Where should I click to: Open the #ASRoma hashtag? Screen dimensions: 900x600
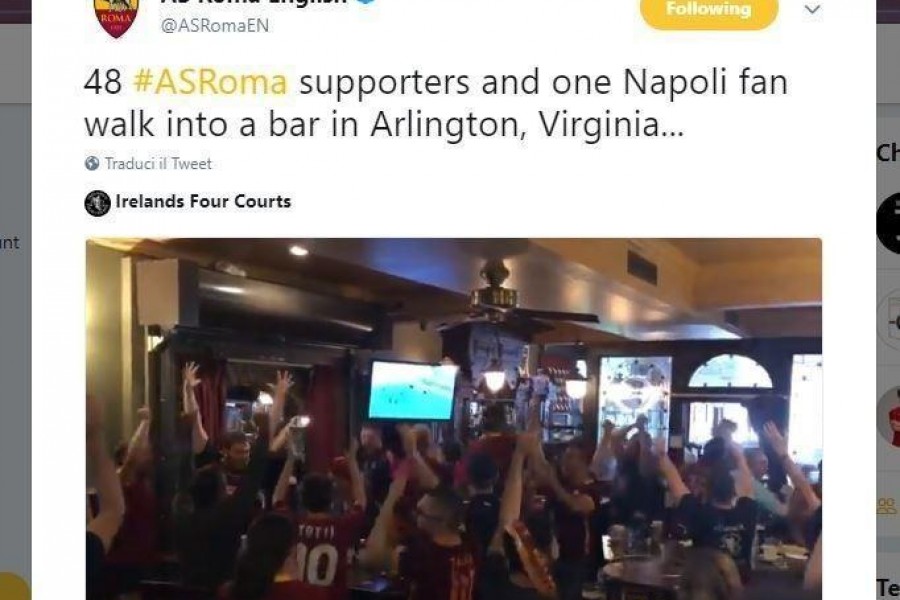tap(210, 82)
